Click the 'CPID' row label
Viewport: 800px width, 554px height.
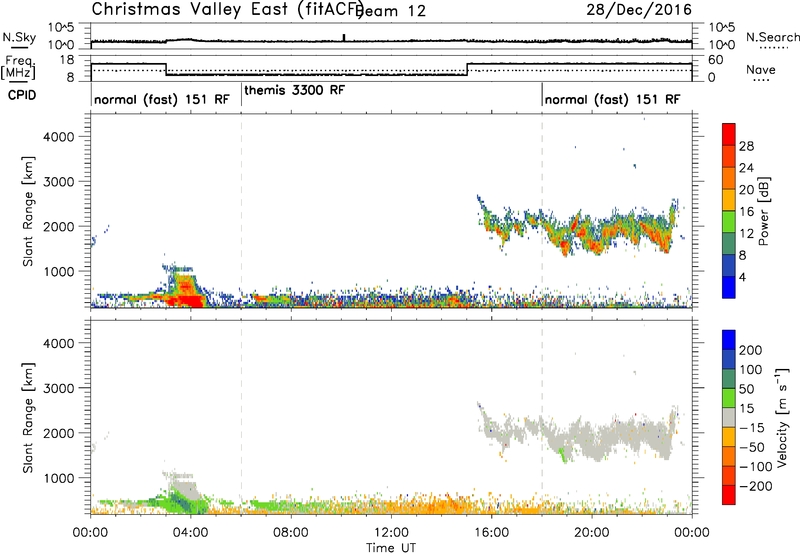[x=21, y=95]
